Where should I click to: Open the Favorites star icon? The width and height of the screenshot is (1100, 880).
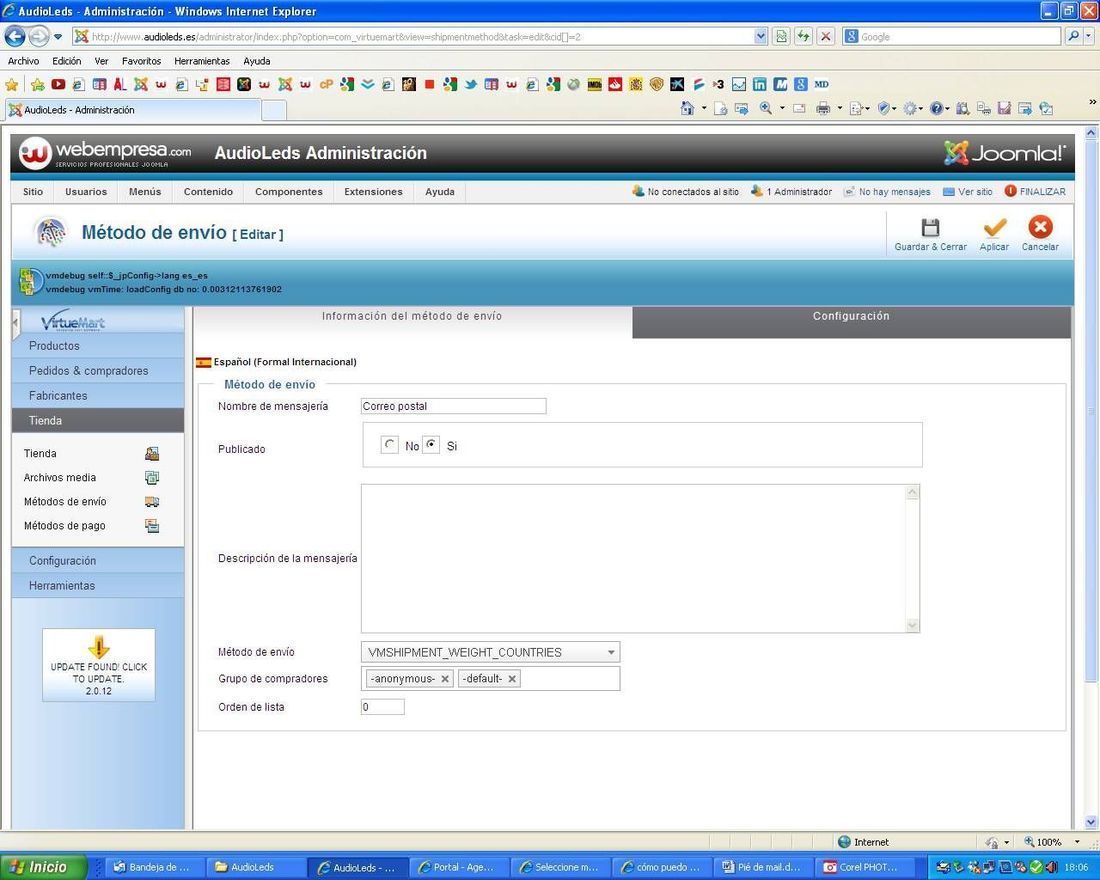tap(12, 85)
